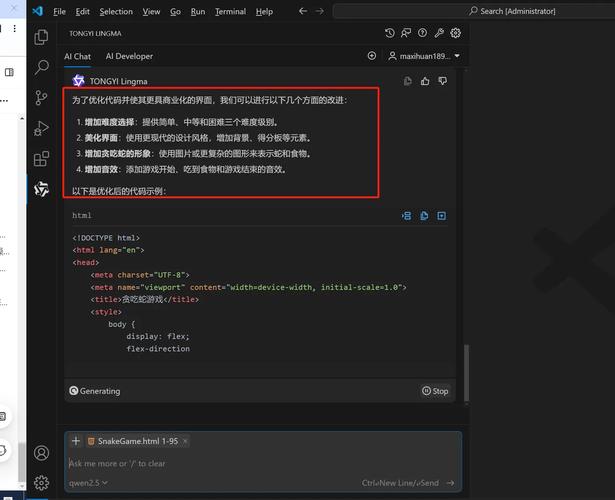Give the response a thumbs up
The height and width of the screenshot is (500, 615).
[x=425, y=80]
